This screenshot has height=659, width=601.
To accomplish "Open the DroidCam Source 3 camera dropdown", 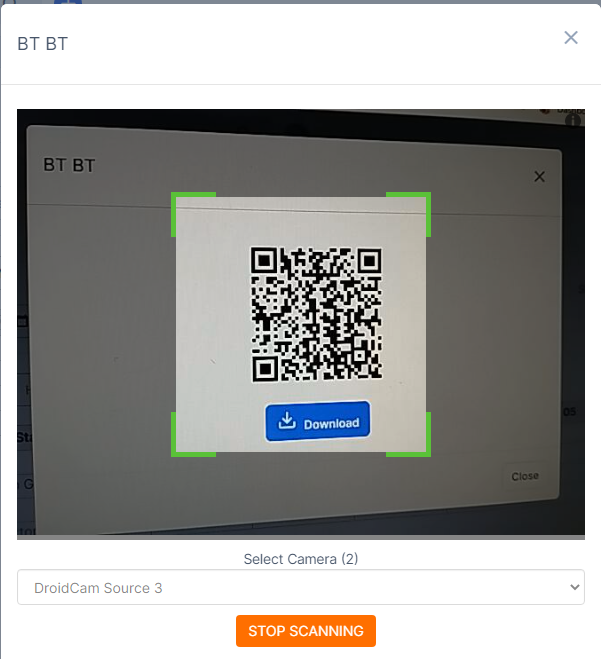I will (x=301, y=587).
